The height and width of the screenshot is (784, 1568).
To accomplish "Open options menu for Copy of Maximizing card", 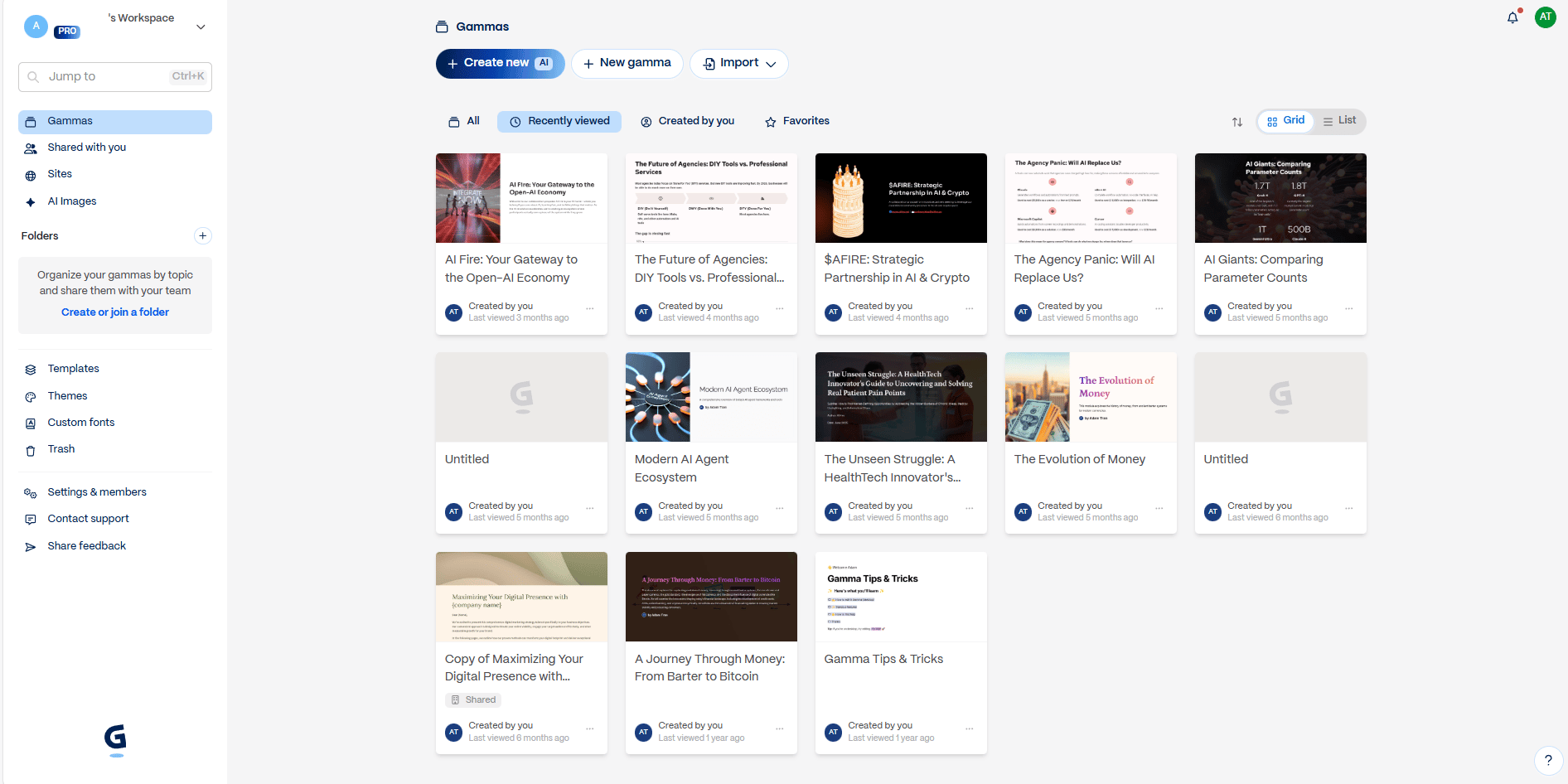I will point(590,728).
